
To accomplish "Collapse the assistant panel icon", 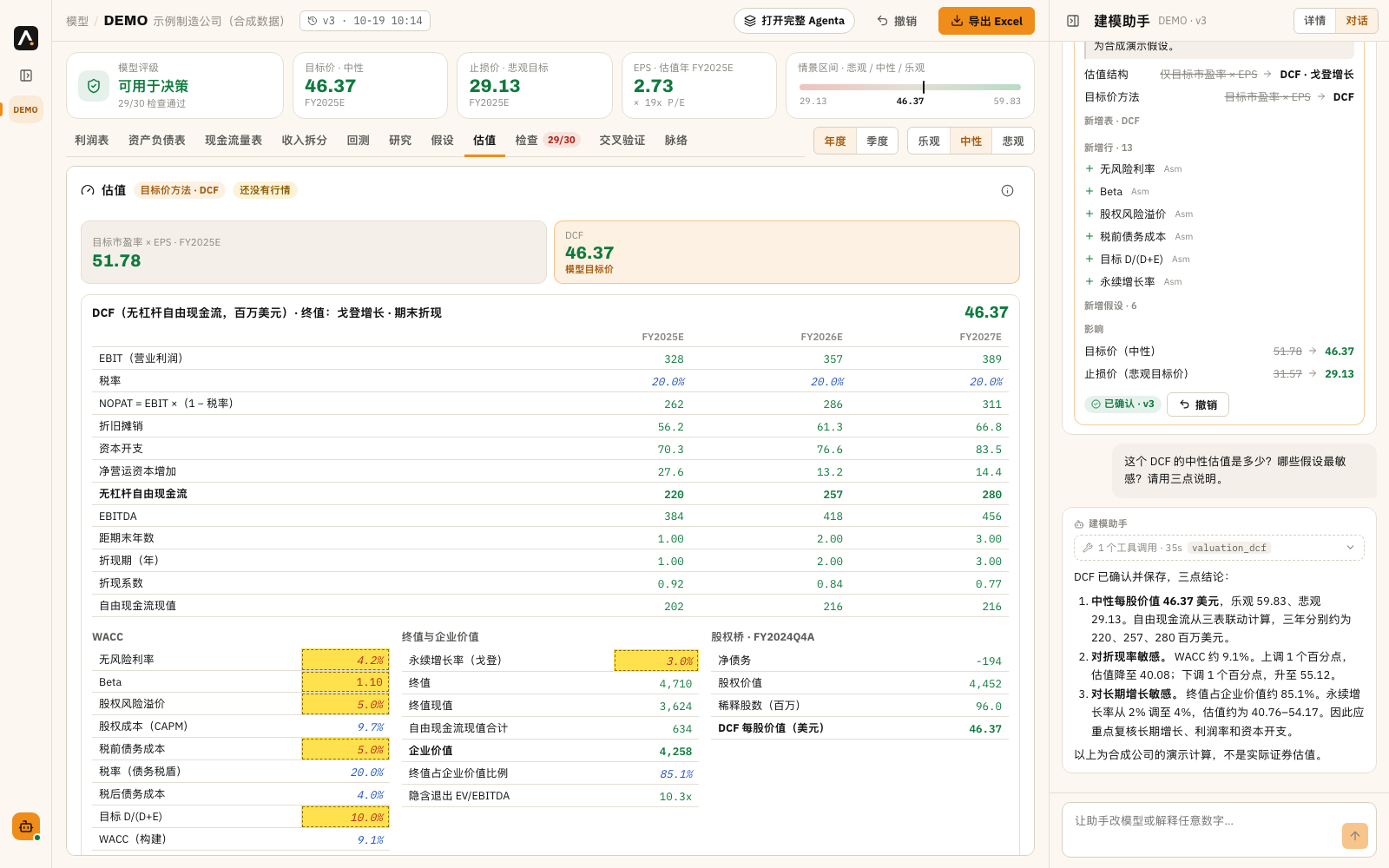I will coord(1073,21).
